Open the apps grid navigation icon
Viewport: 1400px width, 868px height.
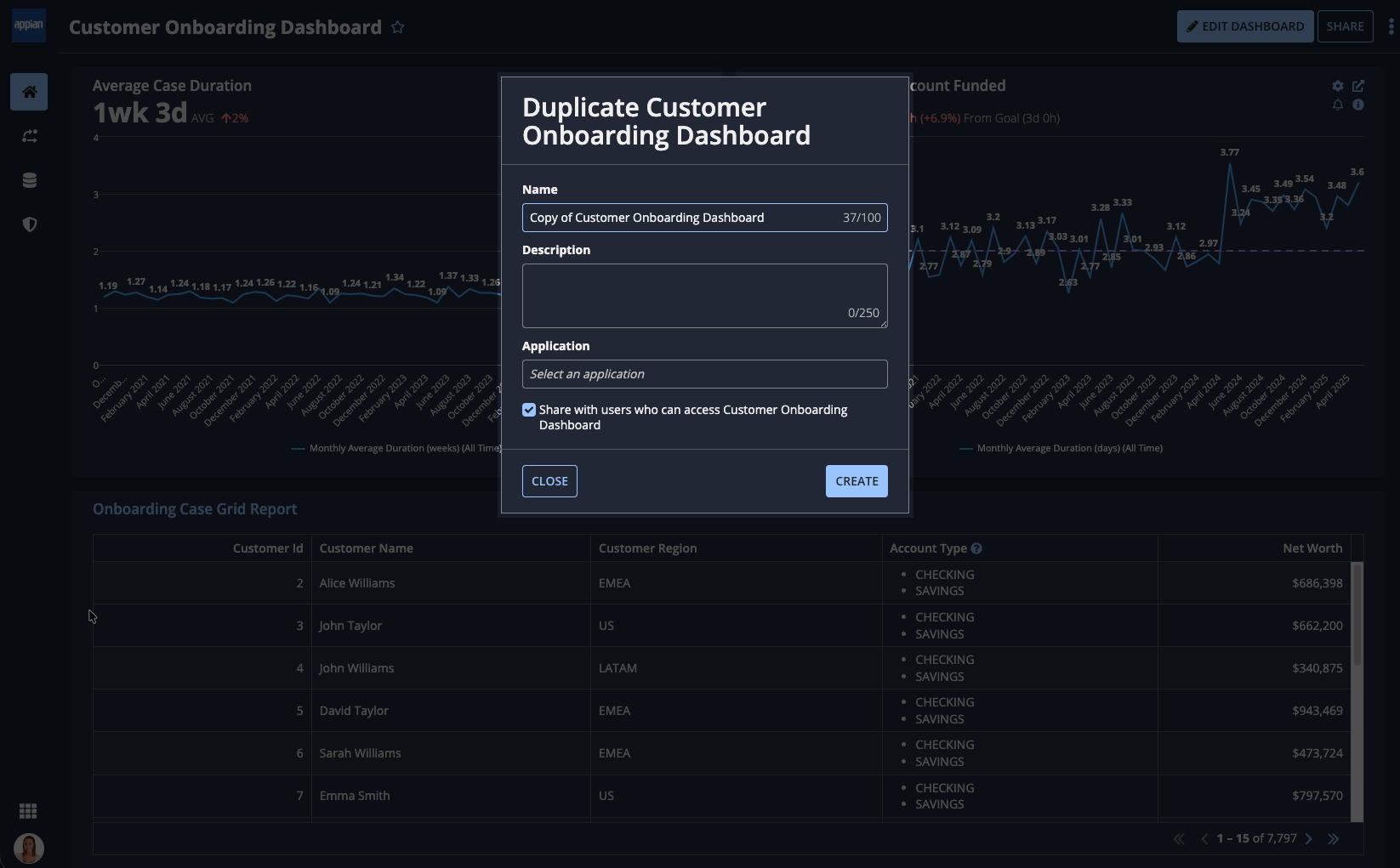pyautogui.click(x=28, y=811)
